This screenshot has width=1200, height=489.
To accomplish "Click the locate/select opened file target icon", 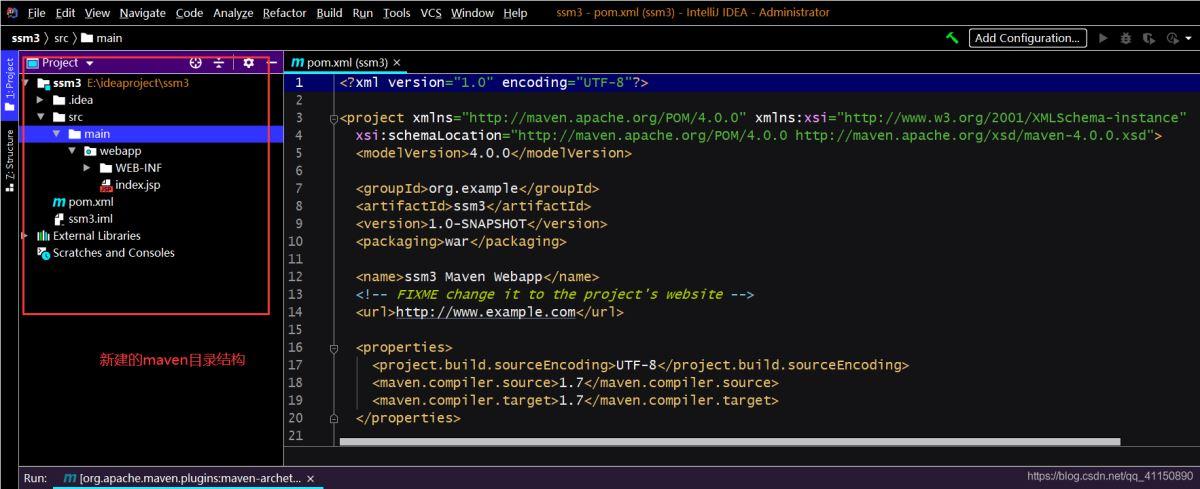I will [196, 63].
